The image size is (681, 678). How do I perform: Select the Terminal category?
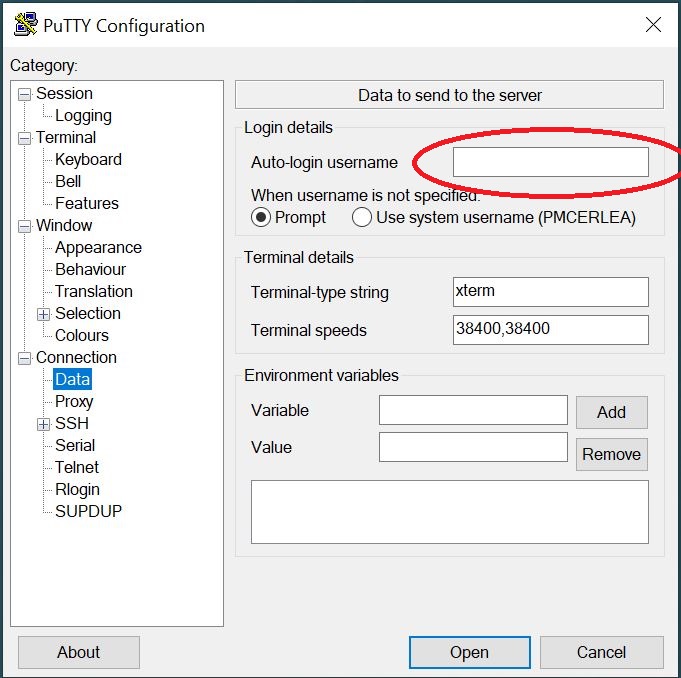point(66,137)
